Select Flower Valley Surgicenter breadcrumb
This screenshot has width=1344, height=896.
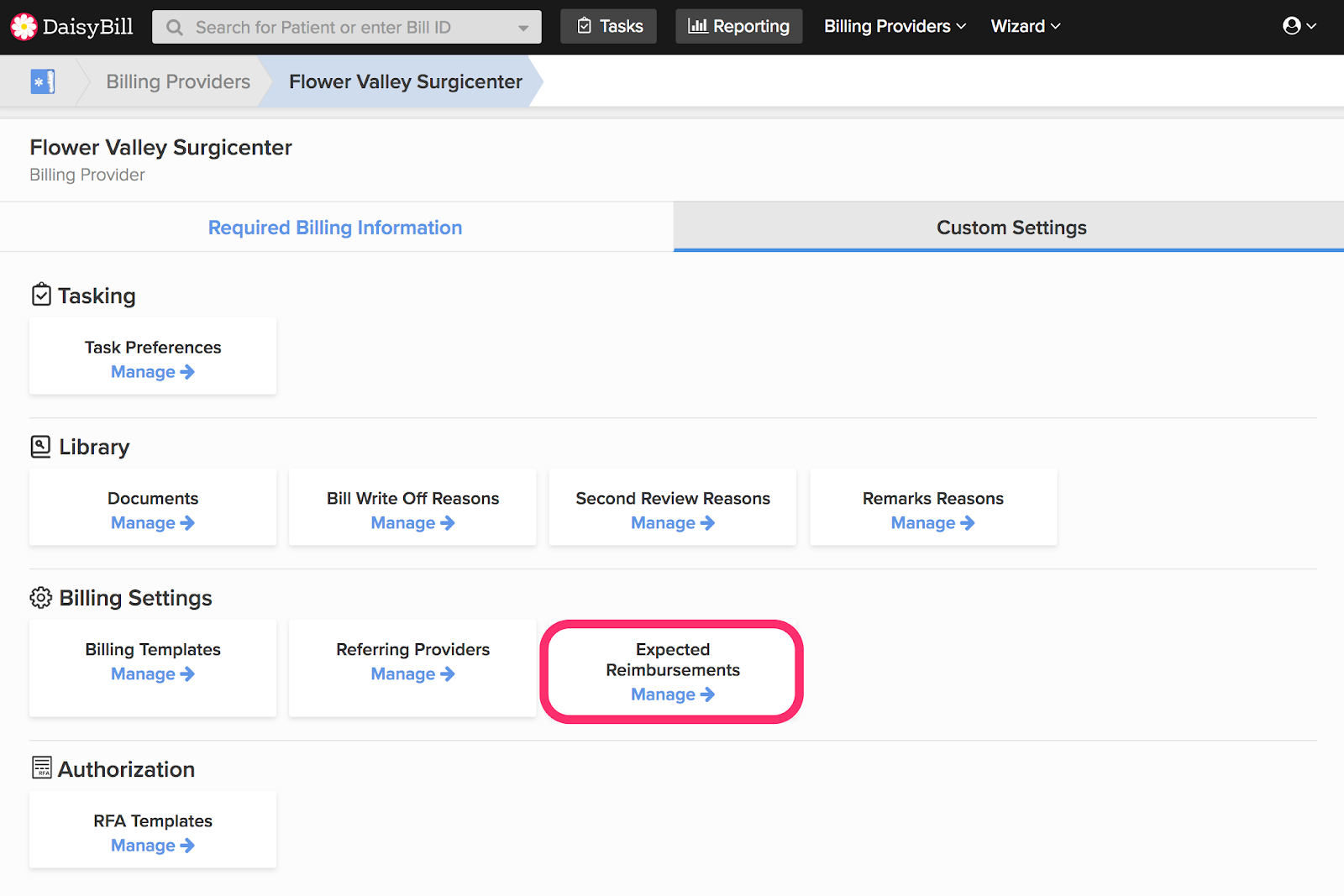(406, 81)
